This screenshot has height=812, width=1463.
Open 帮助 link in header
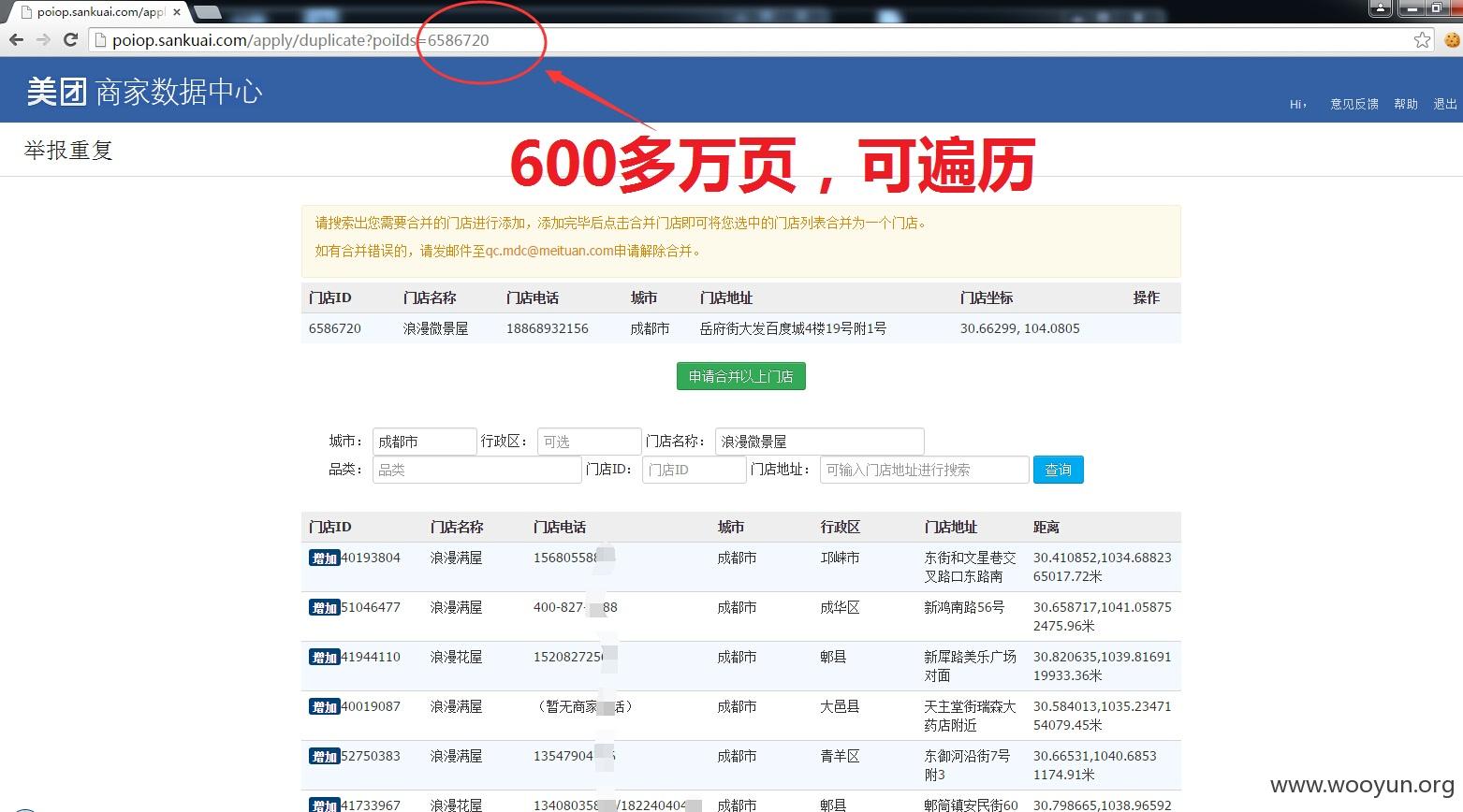(1406, 104)
